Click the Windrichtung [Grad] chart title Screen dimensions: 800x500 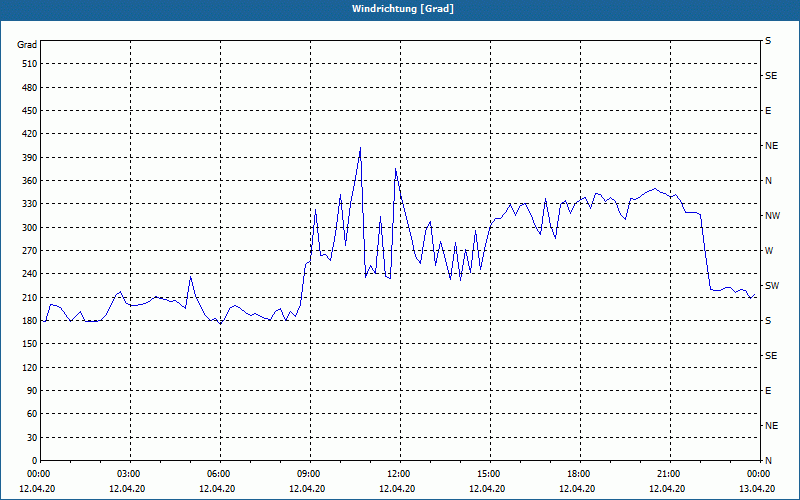tap(403, 9)
